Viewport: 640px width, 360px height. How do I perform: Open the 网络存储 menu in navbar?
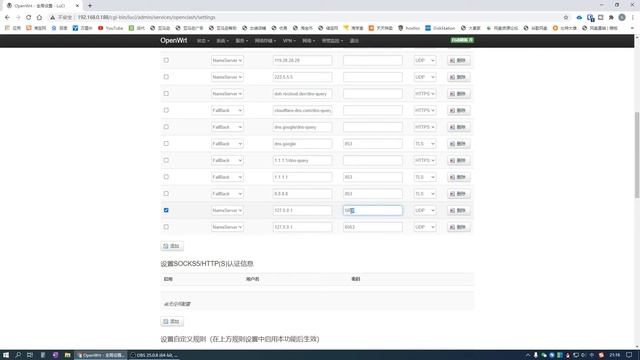tap(265, 41)
